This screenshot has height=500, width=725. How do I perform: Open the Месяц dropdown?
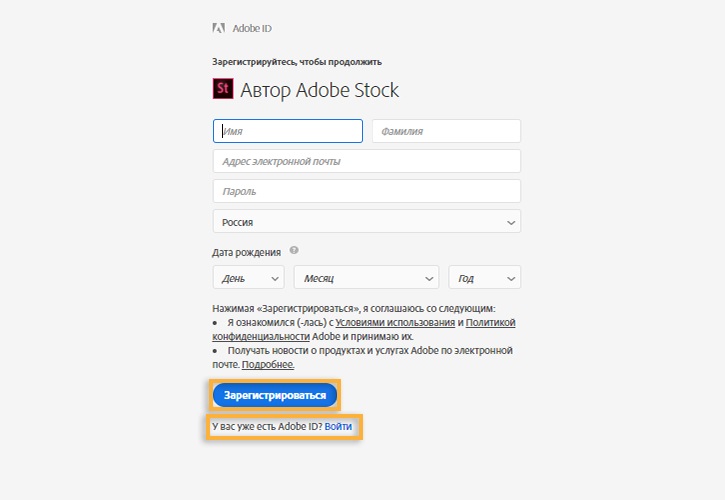[x=366, y=278]
